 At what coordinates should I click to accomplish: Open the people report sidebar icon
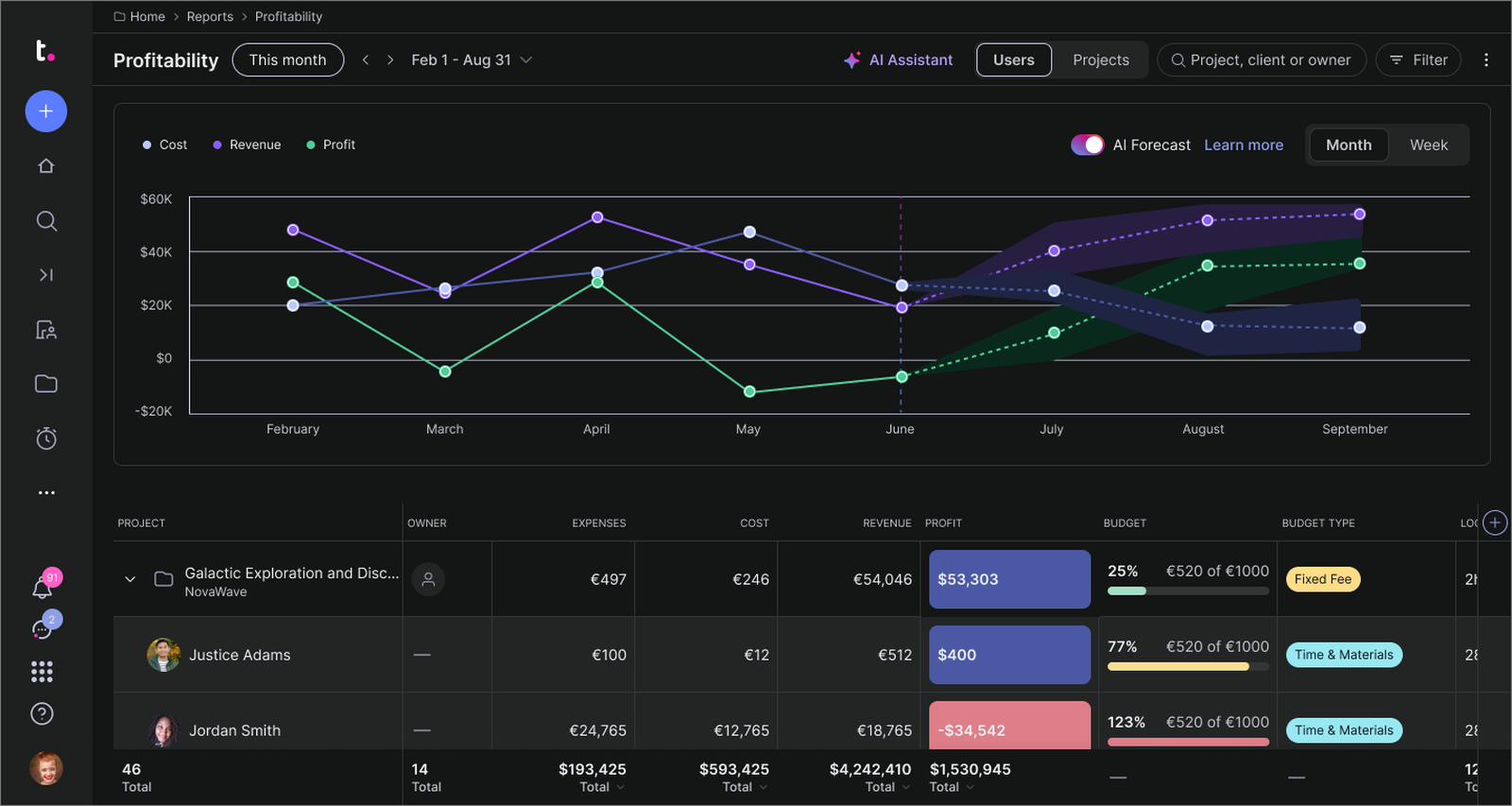coord(45,330)
